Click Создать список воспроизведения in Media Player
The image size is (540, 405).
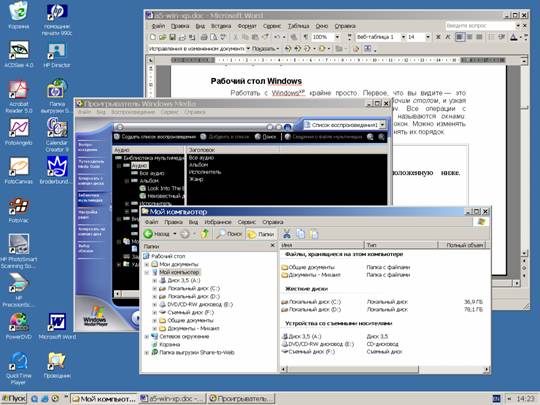(155, 137)
